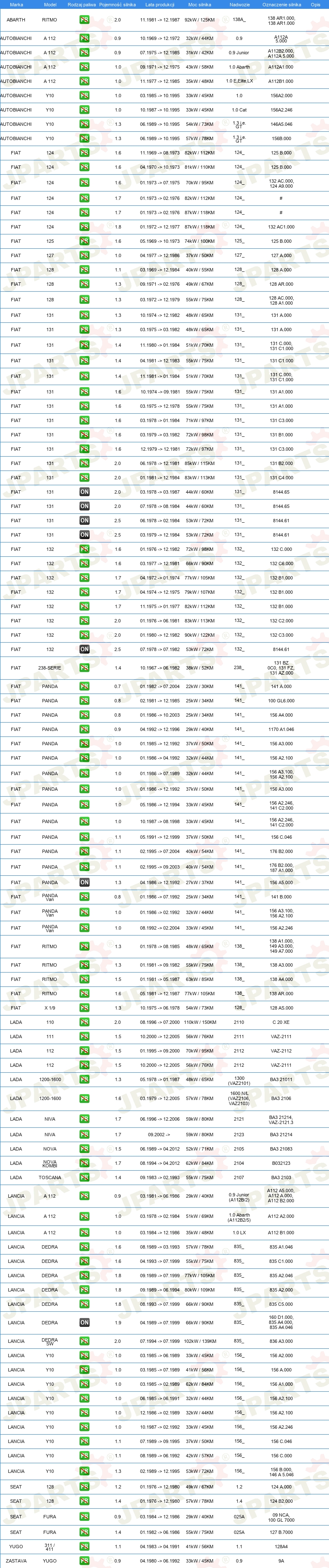The height and width of the screenshot is (1568, 329).
Task: Click engine code 128A4 in the YUGO row
Action: [x=281, y=1546]
